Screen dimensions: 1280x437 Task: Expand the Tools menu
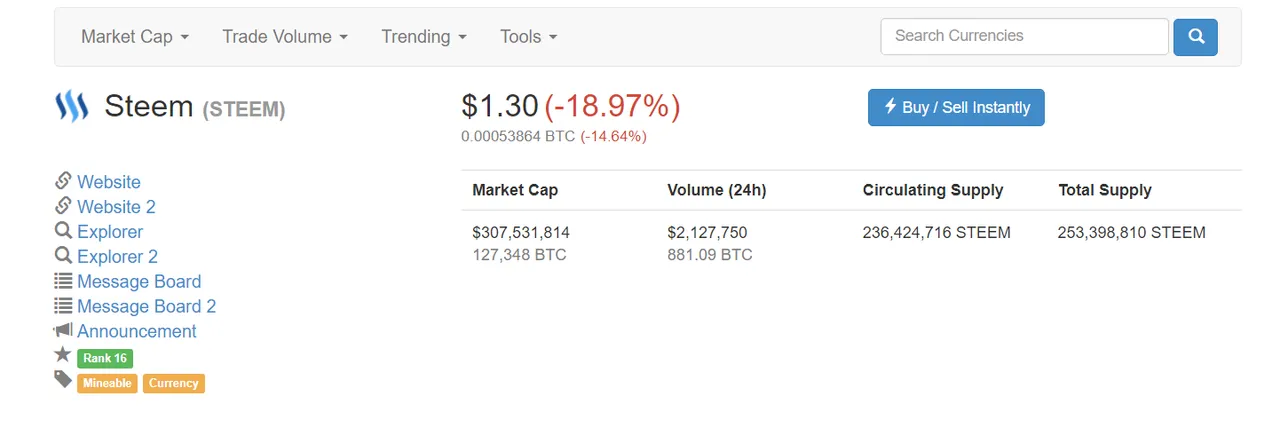[528, 37]
